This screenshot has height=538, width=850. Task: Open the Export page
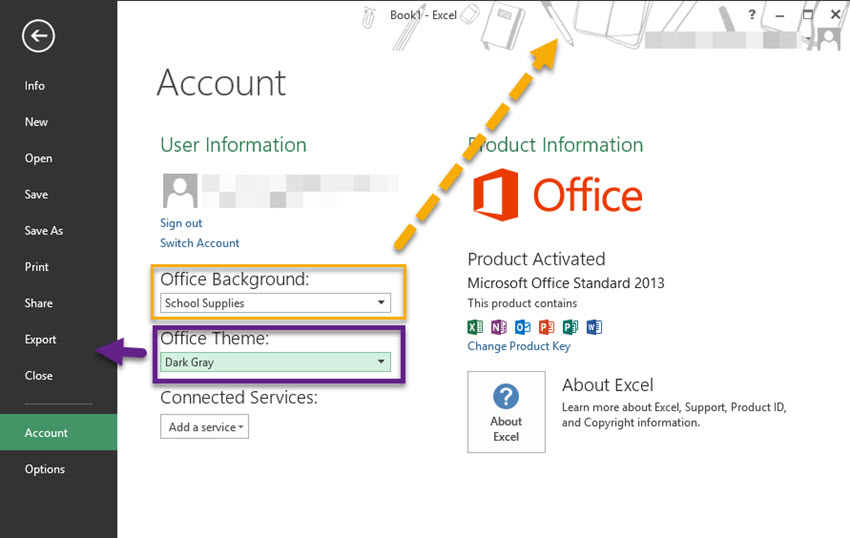(x=41, y=340)
